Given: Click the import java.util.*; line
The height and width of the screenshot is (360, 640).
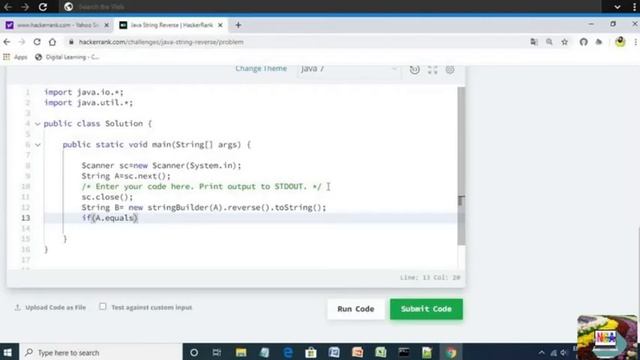Looking at the screenshot, I should 88,103.
